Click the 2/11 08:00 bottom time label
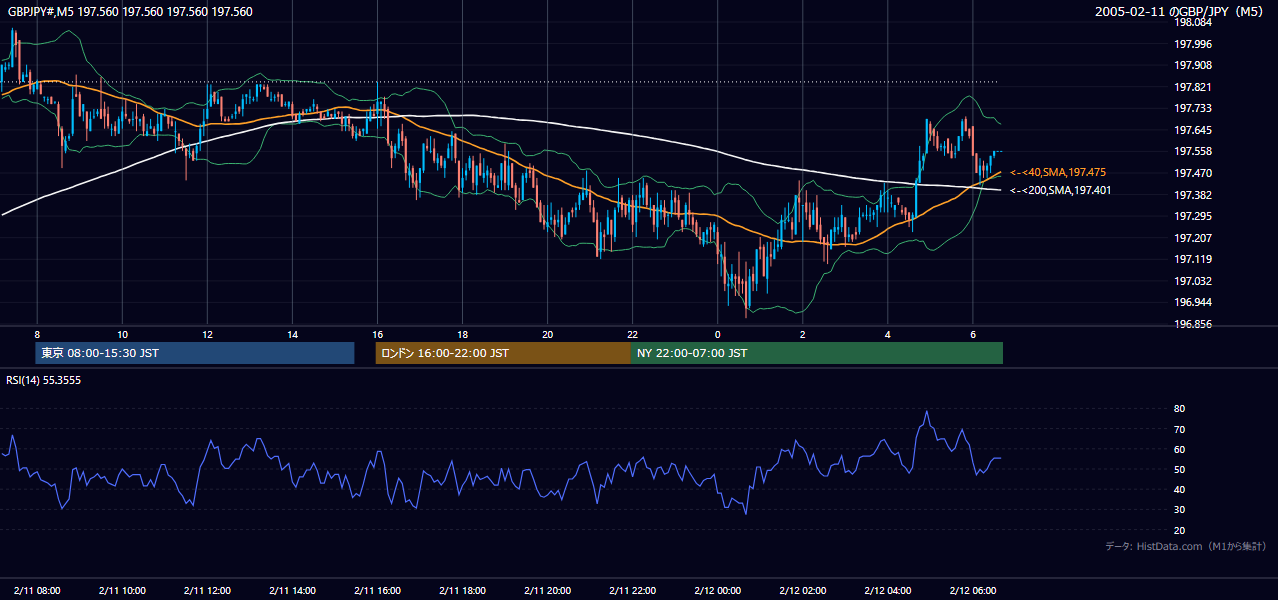Viewport: 1278px width, 600px height. [x=37, y=591]
